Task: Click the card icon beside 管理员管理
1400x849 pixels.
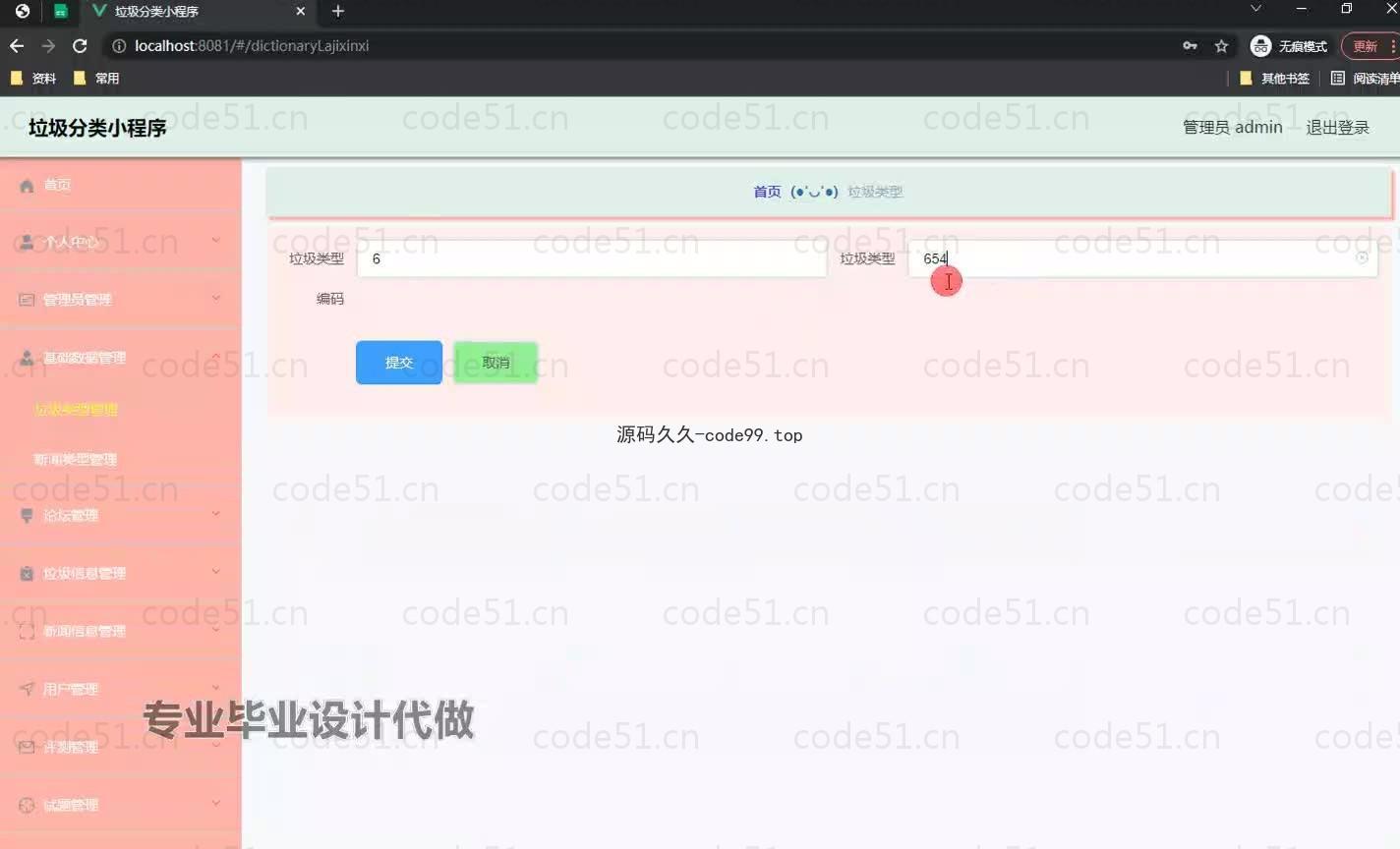Action: click(27, 300)
